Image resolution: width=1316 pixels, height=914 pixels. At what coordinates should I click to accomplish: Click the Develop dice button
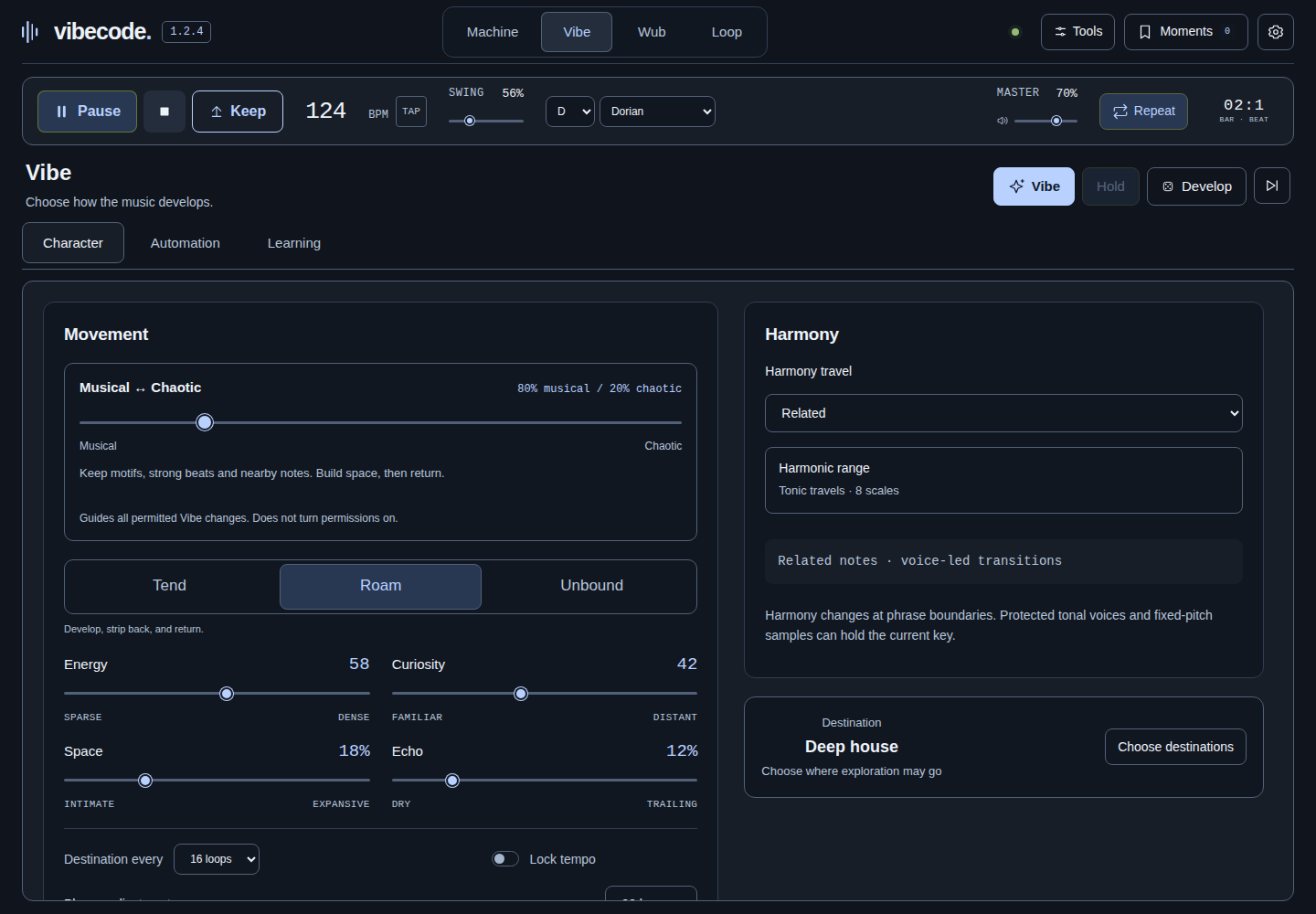point(1196,186)
